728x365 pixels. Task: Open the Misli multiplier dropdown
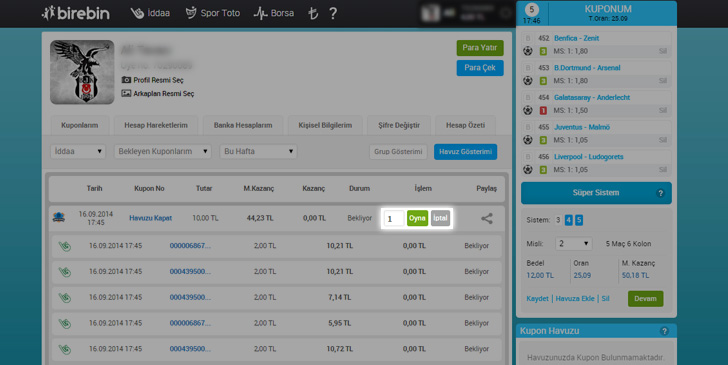(x=573, y=244)
